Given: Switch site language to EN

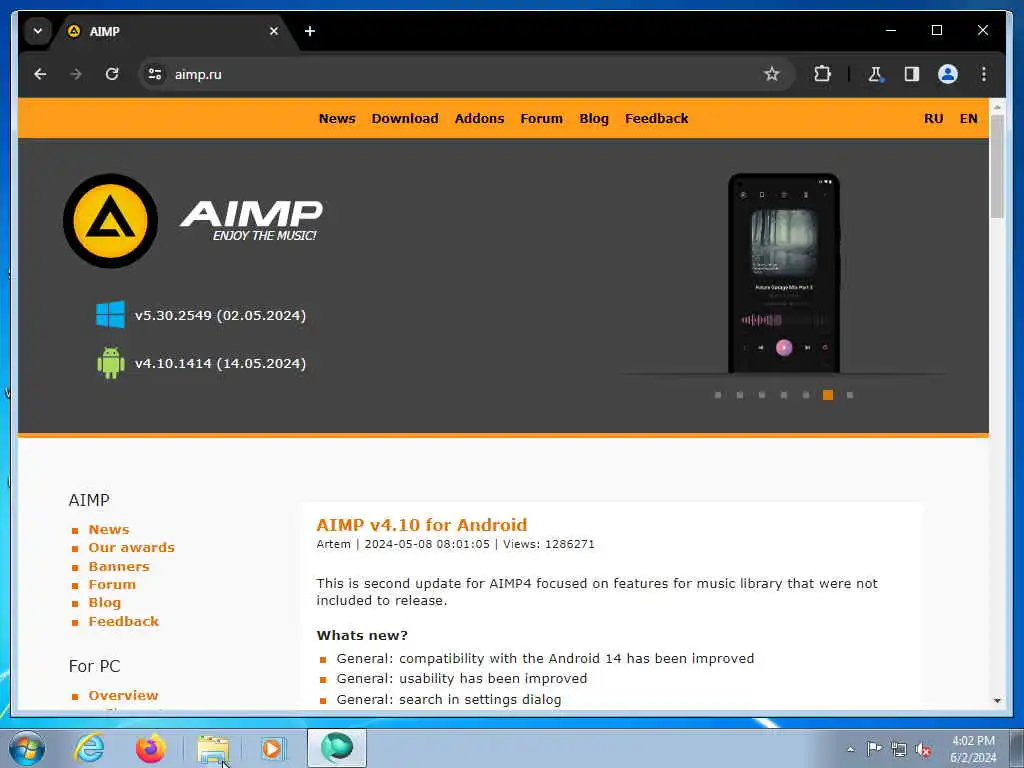Looking at the screenshot, I should tap(968, 119).
